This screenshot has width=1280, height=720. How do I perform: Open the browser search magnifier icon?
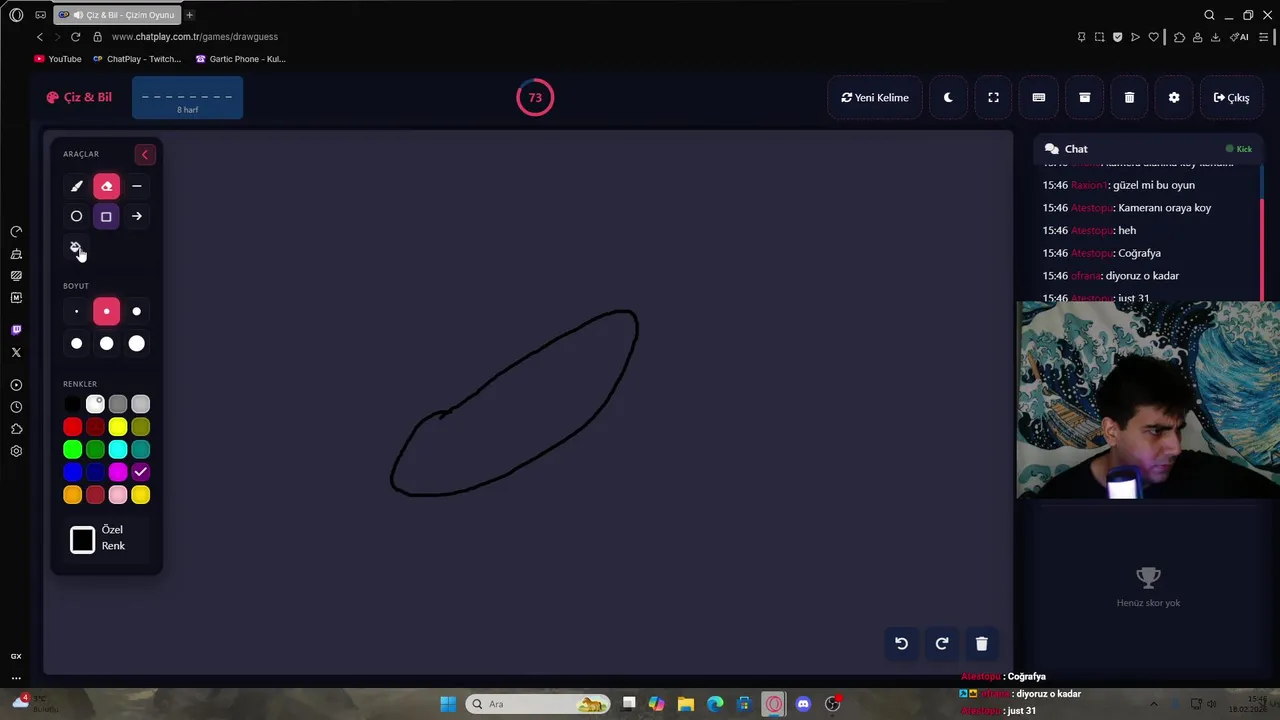point(1209,15)
